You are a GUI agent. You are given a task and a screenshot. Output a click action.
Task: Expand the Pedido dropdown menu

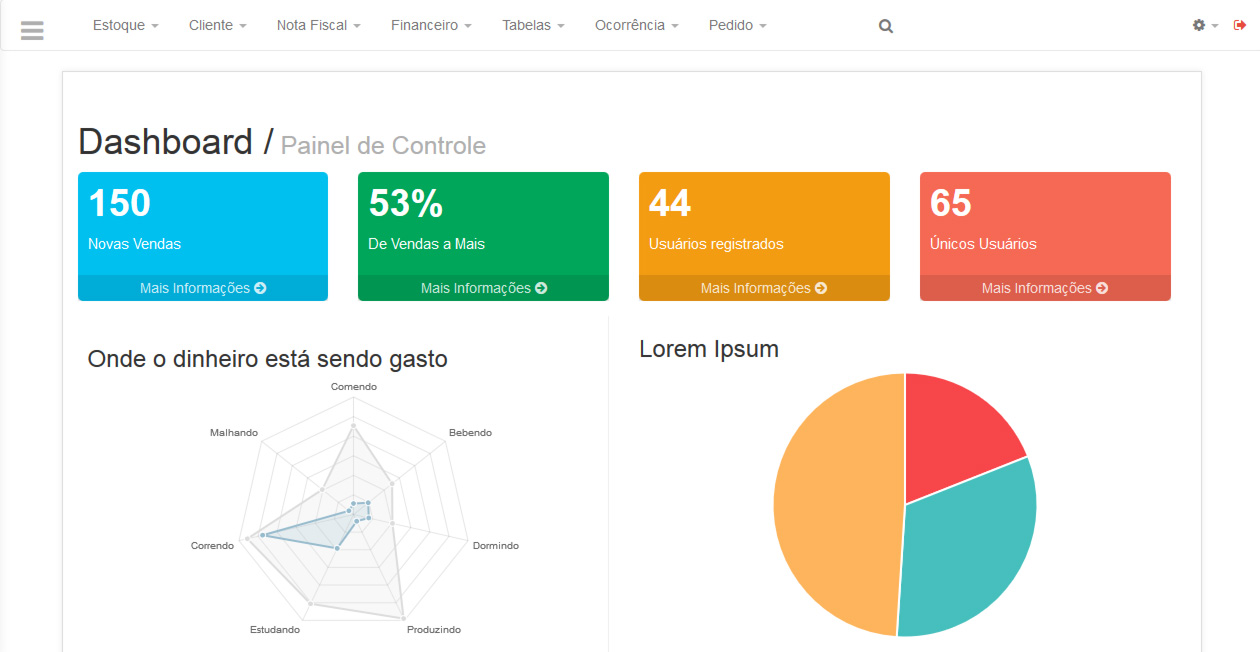[737, 25]
